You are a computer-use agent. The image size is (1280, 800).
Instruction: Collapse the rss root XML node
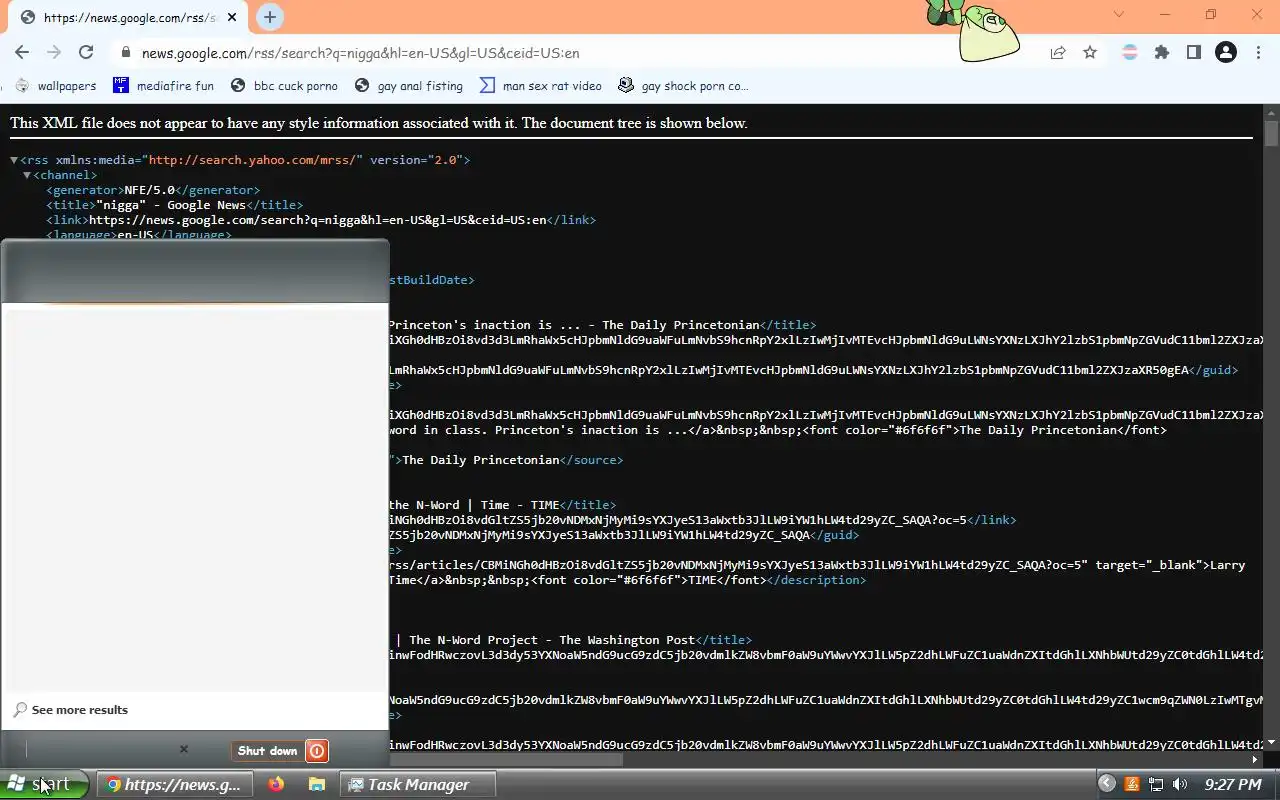[14, 160]
